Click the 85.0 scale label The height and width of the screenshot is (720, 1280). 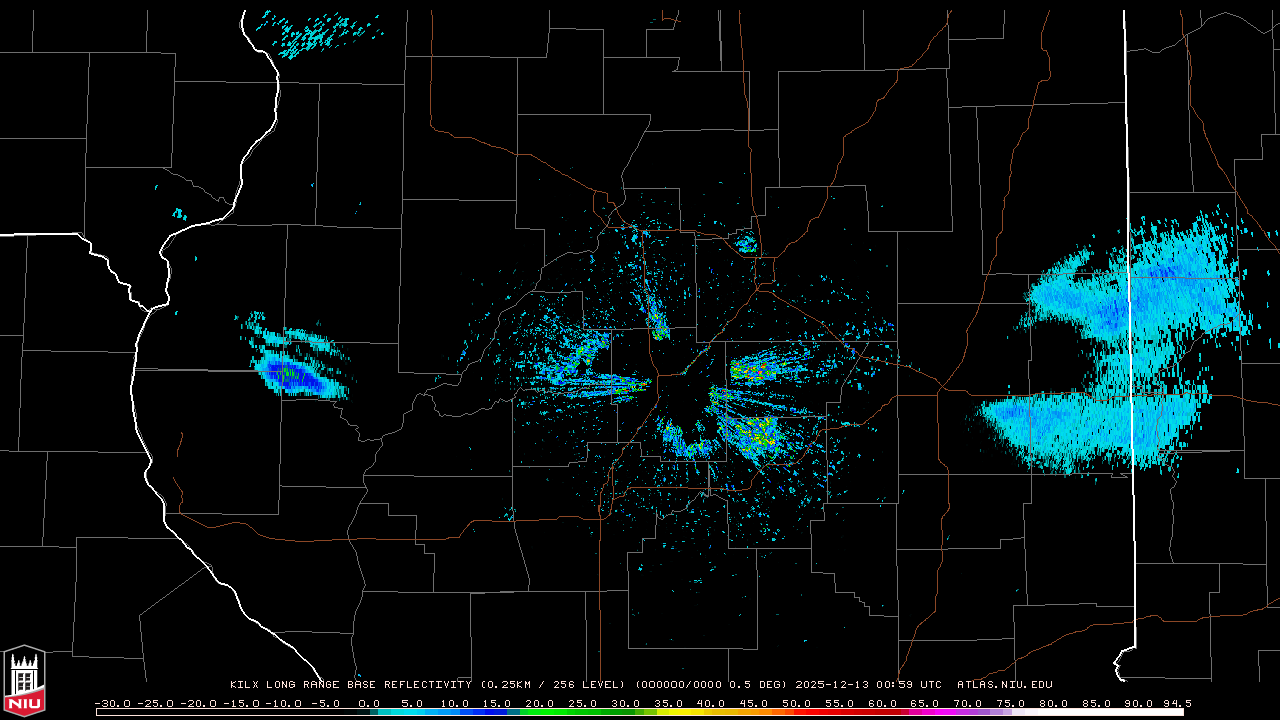click(1096, 703)
